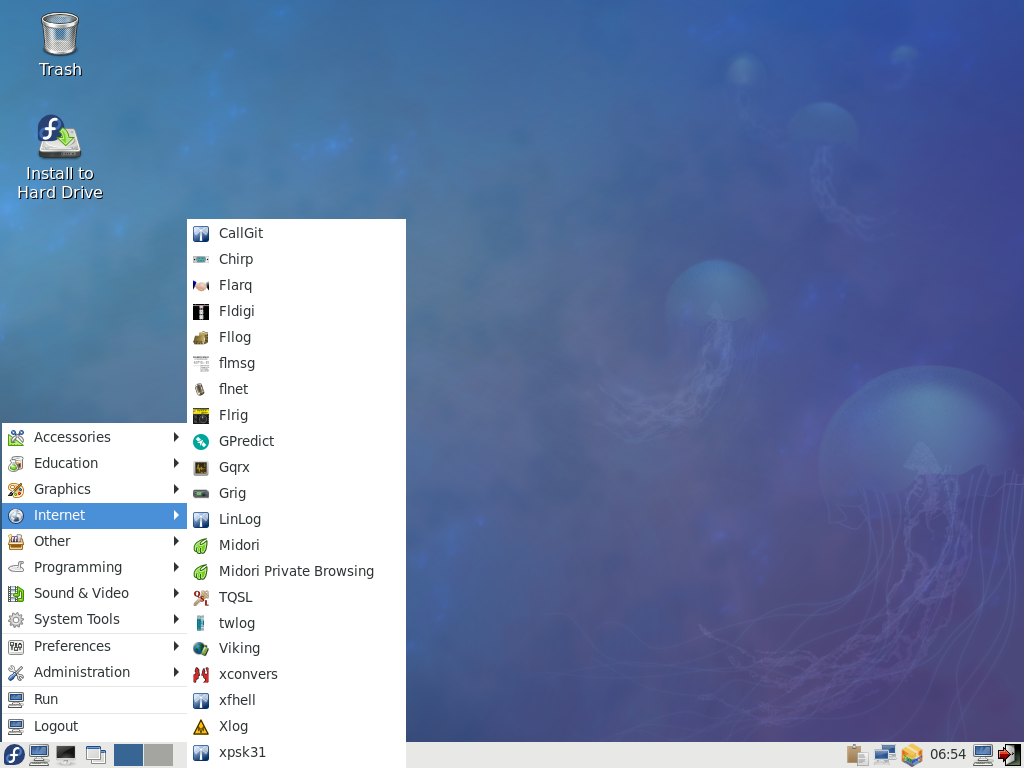Open the clipboard manager tray icon
The height and width of the screenshot is (768, 1024).
857,755
